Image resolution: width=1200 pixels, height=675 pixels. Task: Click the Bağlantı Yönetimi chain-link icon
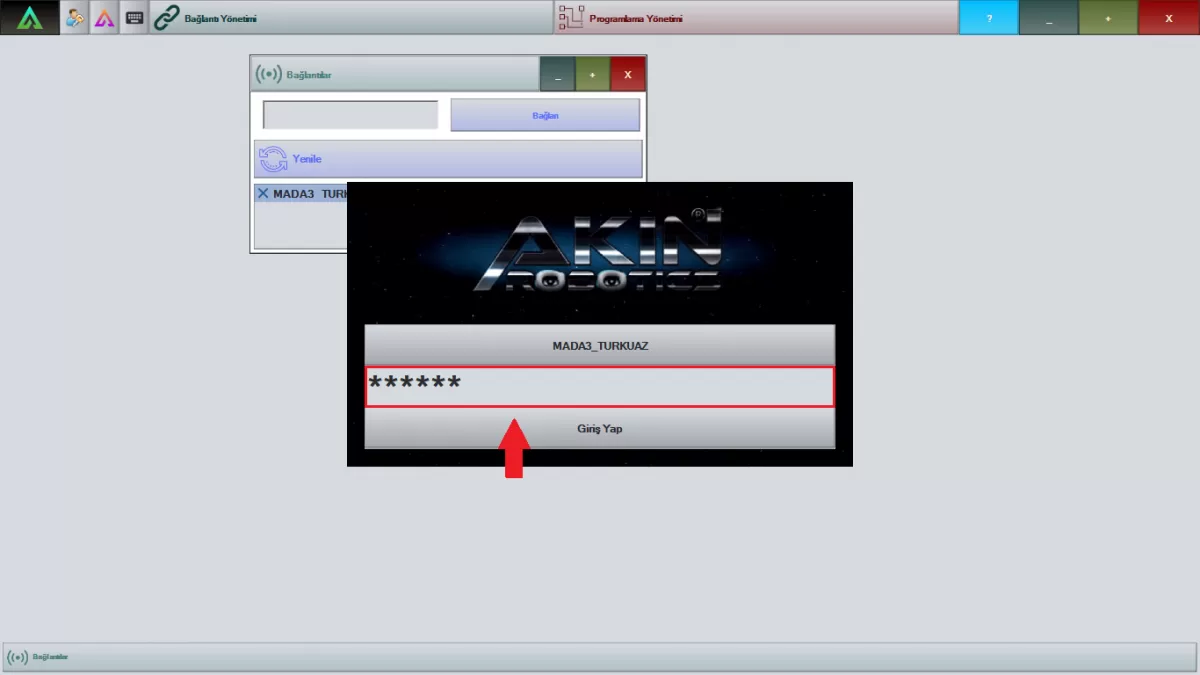point(167,18)
